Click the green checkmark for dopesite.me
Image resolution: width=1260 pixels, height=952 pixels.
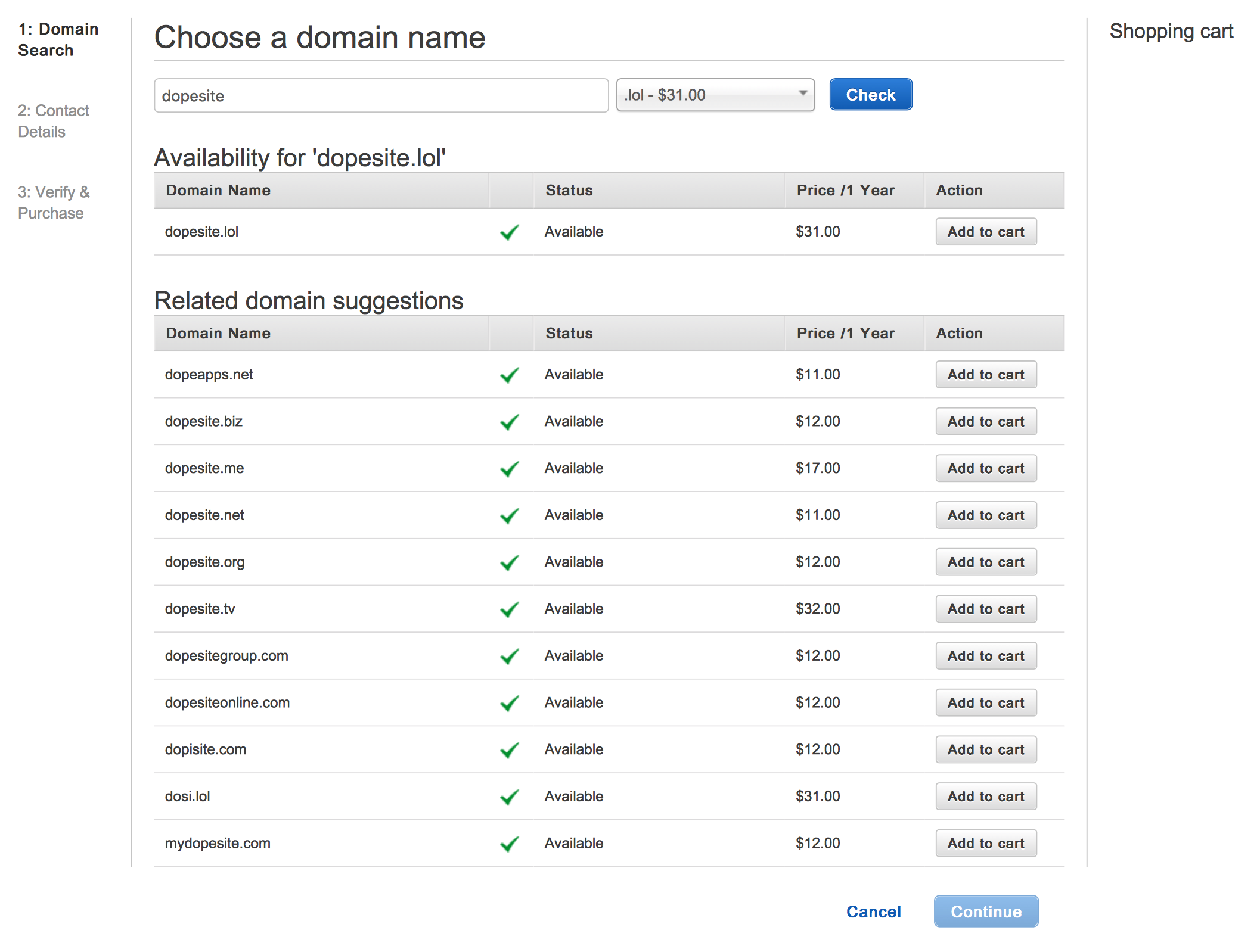pyautogui.click(x=510, y=469)
